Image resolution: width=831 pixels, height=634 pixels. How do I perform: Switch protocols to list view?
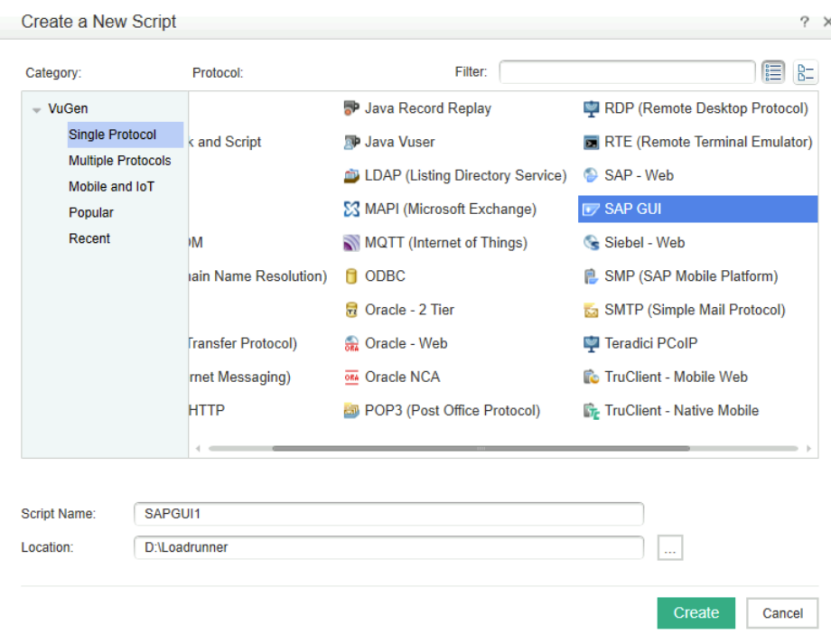[x=773, y=72]
